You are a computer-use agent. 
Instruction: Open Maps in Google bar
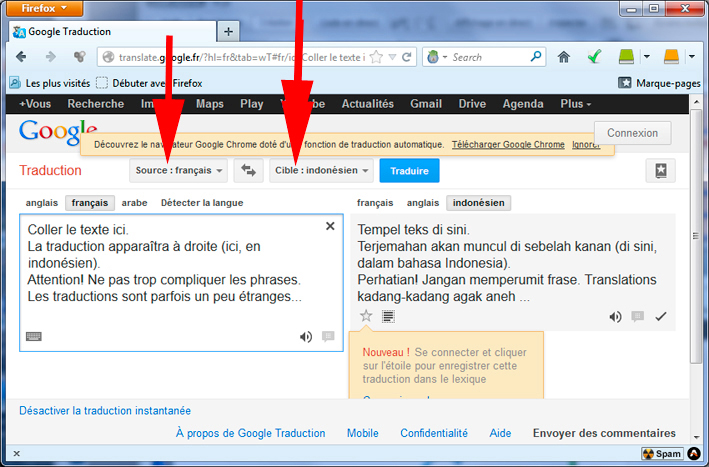point(210,104)
